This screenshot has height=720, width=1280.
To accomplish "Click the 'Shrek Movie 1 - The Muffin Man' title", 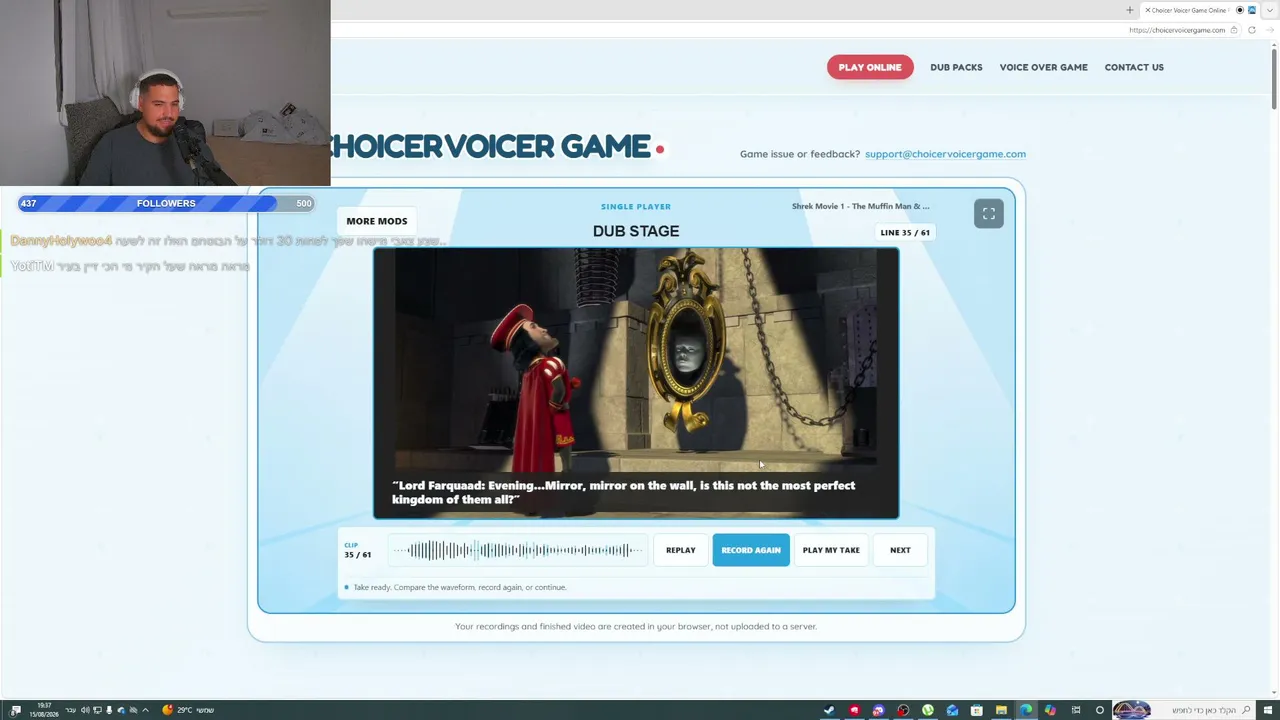I will (861, 206).
